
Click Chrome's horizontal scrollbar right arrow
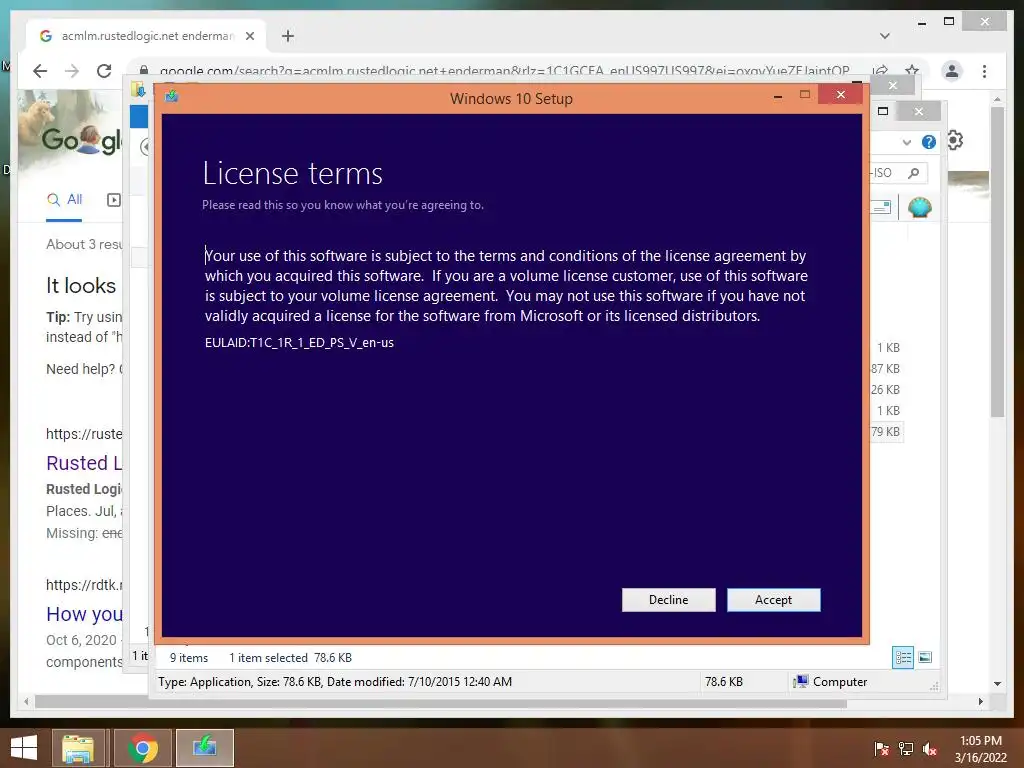point(980,701)
